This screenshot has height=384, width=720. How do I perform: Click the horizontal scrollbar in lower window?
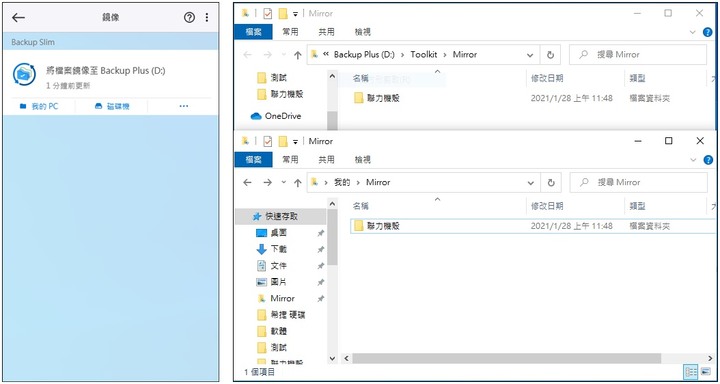click(x=507, y=358)
